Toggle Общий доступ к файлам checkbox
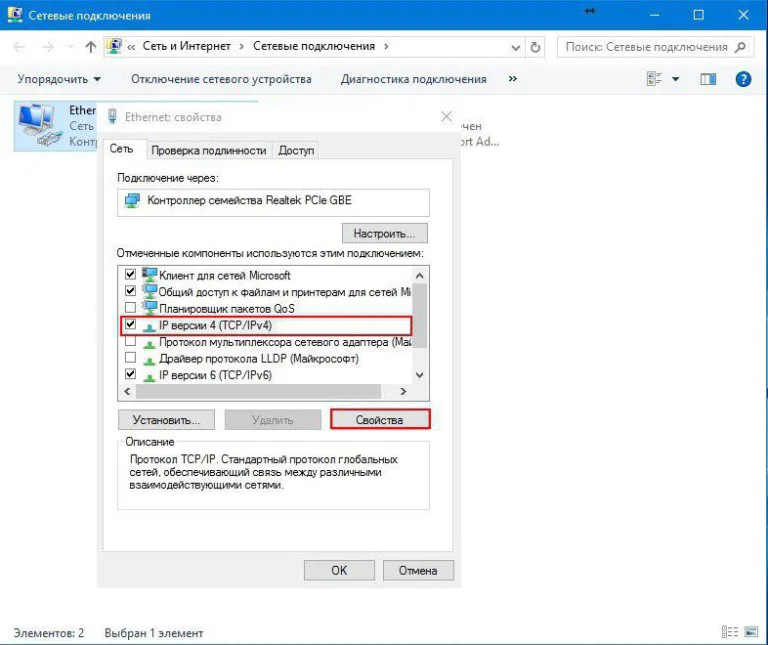 pyautogui.click(x=130, y=290)
